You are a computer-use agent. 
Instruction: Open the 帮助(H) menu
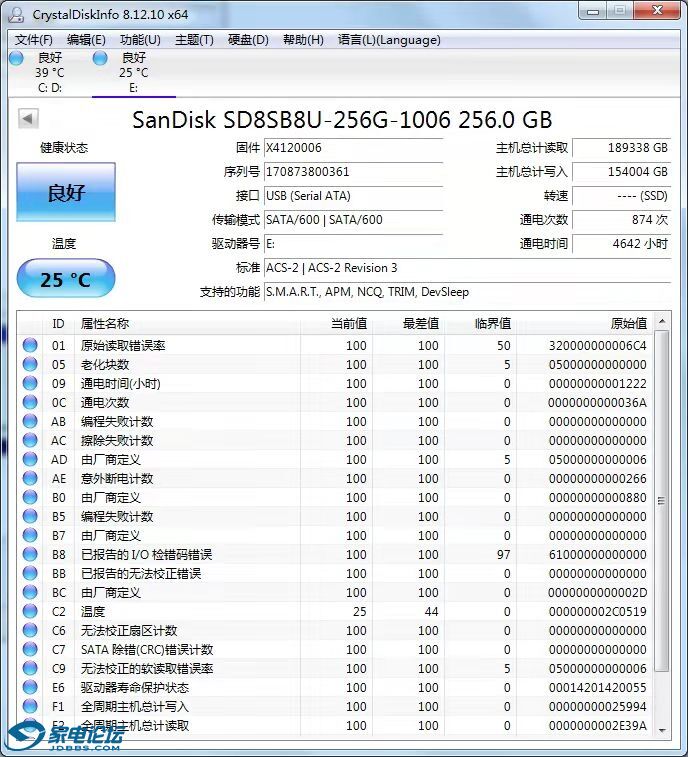303,40
